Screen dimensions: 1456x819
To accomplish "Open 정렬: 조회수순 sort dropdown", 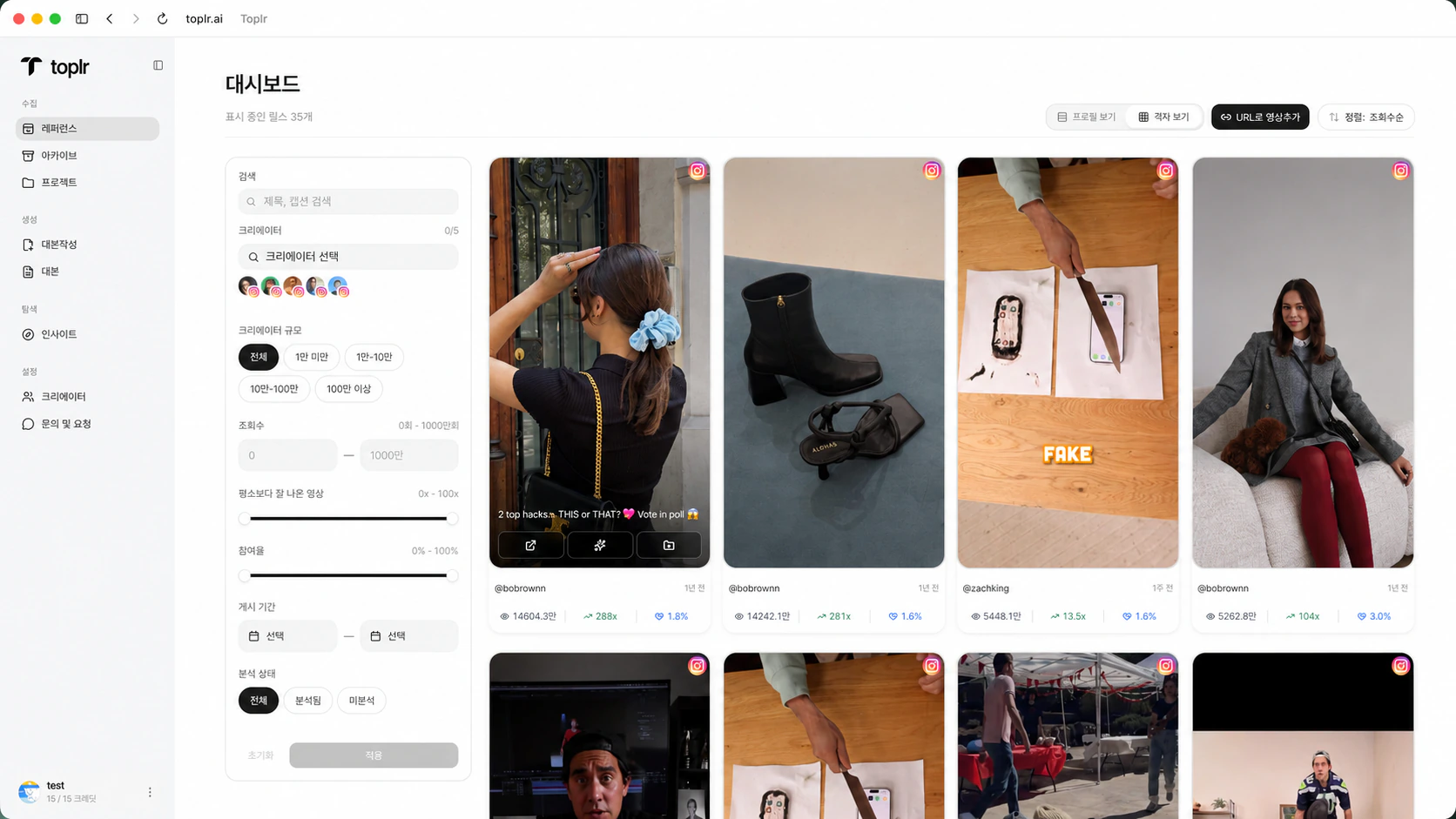I will click(1365, 117).
